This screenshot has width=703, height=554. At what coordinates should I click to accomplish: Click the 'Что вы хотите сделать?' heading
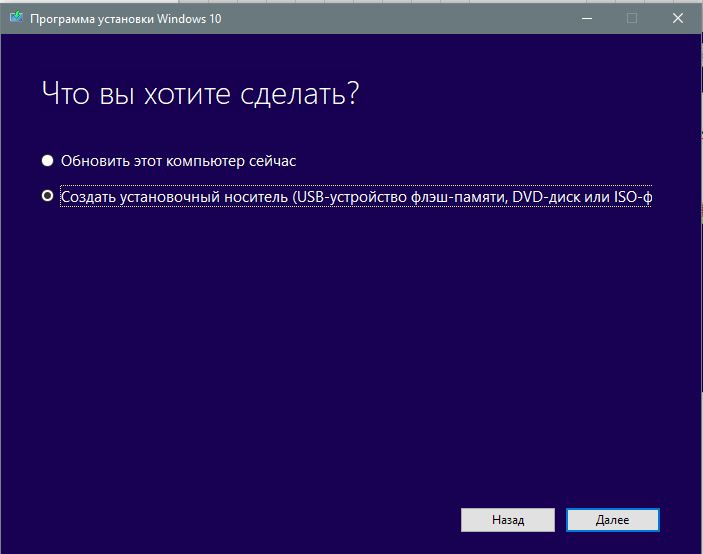tap(200, 94)
